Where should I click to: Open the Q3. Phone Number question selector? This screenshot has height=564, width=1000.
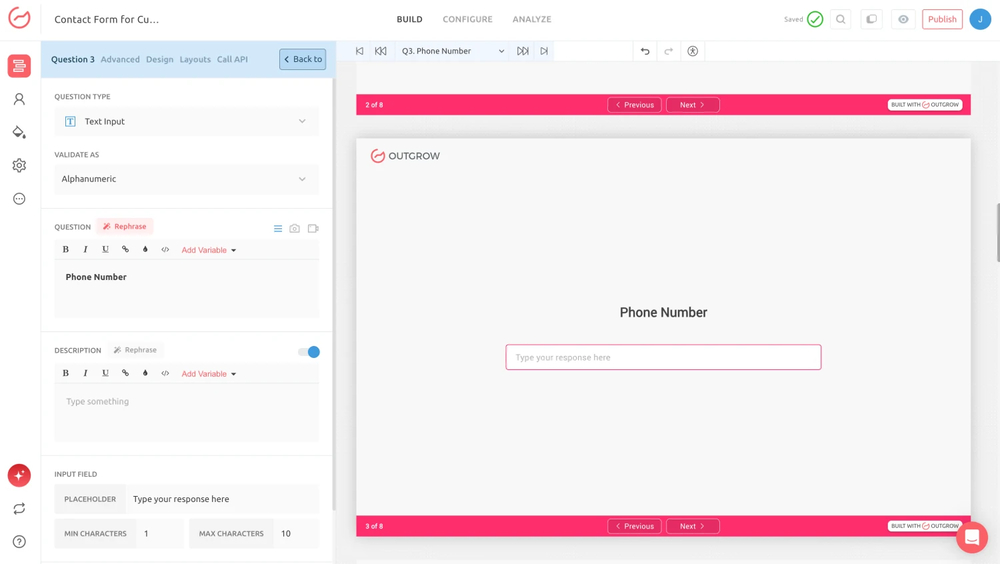(x=452, y=51)
